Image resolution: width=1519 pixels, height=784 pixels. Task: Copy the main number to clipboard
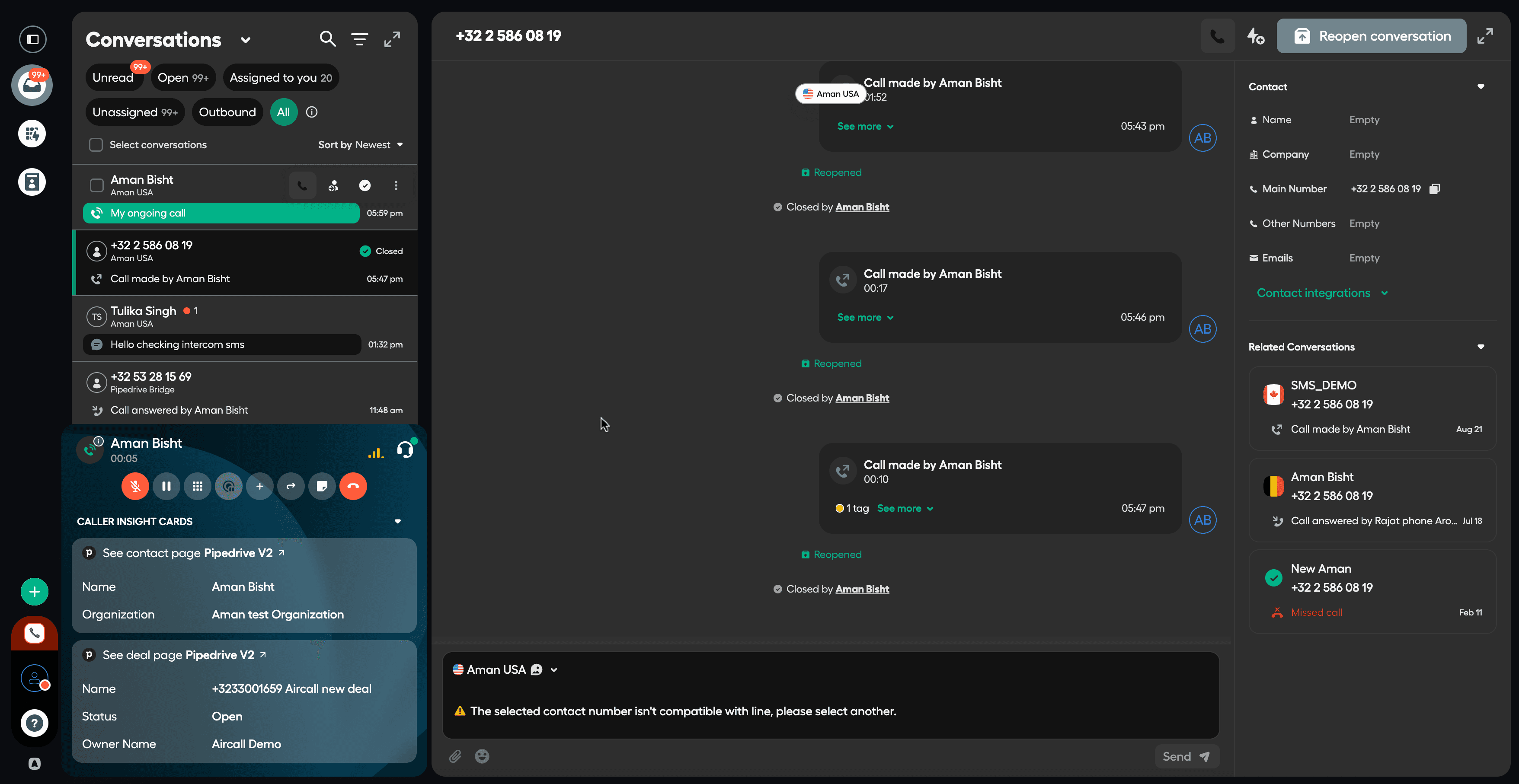[1435, 188]
